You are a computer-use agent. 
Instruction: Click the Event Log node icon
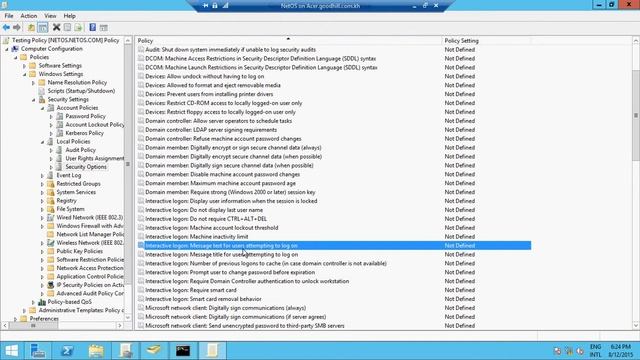pyautogui.click(x=51, y=175)
